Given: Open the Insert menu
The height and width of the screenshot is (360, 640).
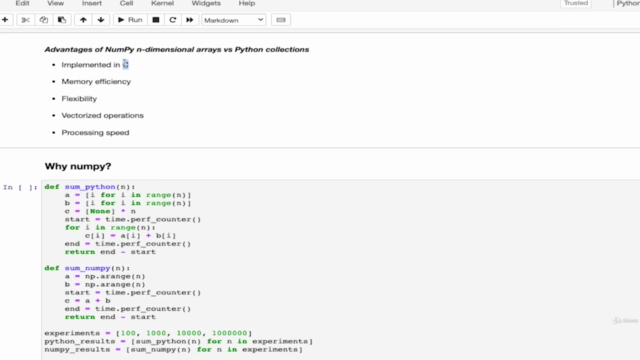Looking at the screenshot, I should [92, 3].
